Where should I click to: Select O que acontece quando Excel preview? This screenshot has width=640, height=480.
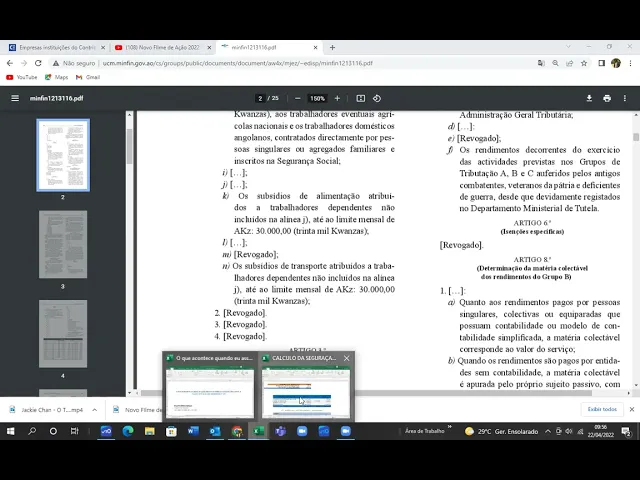[x=210, y=393]
